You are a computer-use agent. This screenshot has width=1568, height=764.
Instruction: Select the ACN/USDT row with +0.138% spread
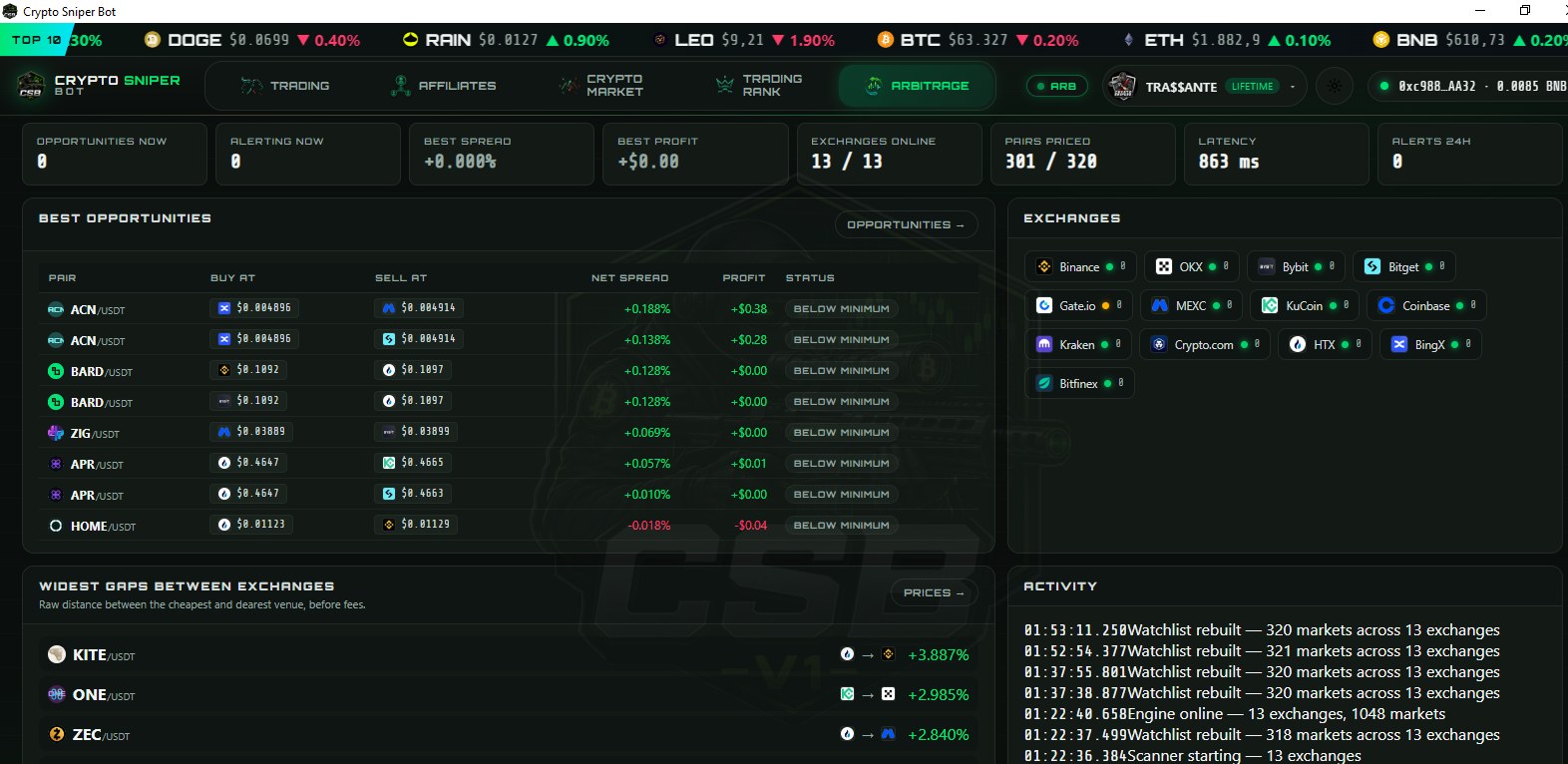tap(508, 340)
